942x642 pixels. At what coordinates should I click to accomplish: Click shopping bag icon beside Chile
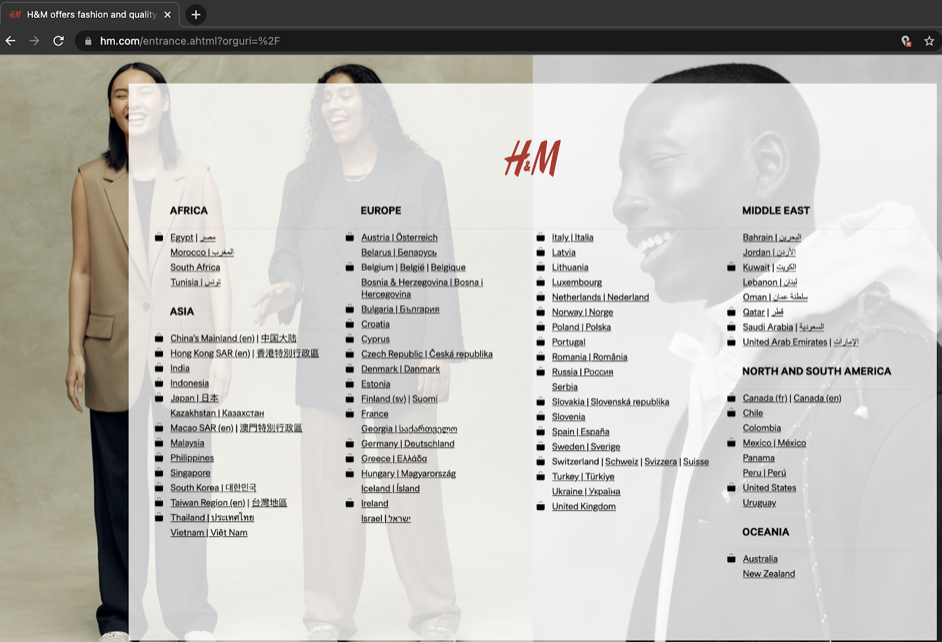coord(731,413)
